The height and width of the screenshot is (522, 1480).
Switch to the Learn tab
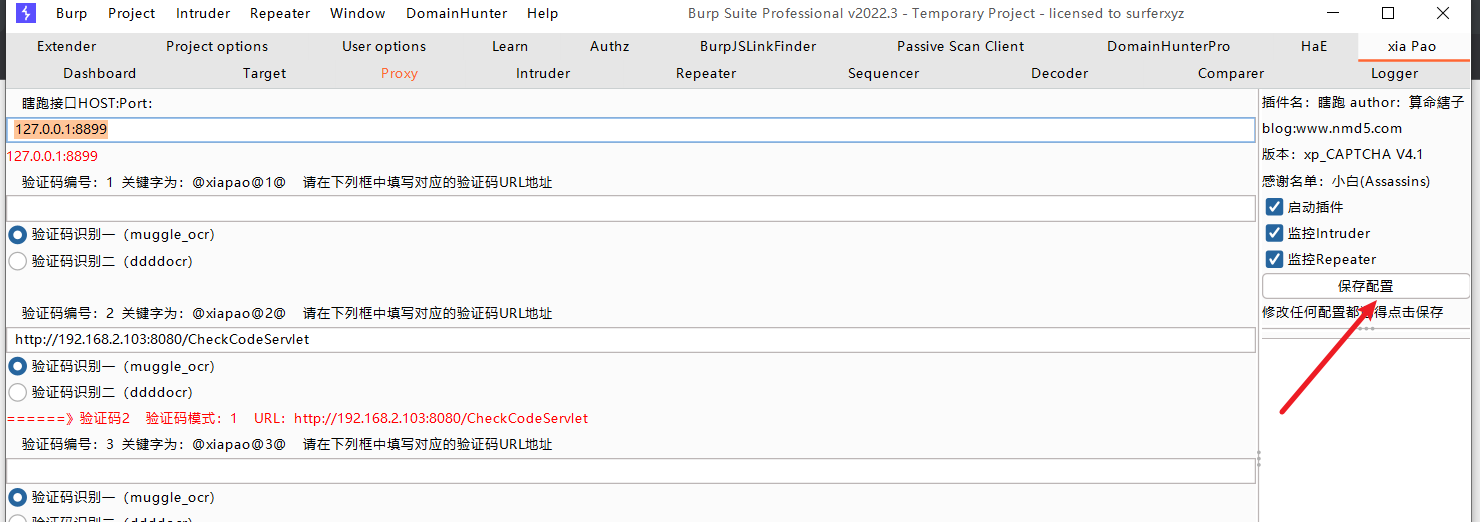(510, 46)
